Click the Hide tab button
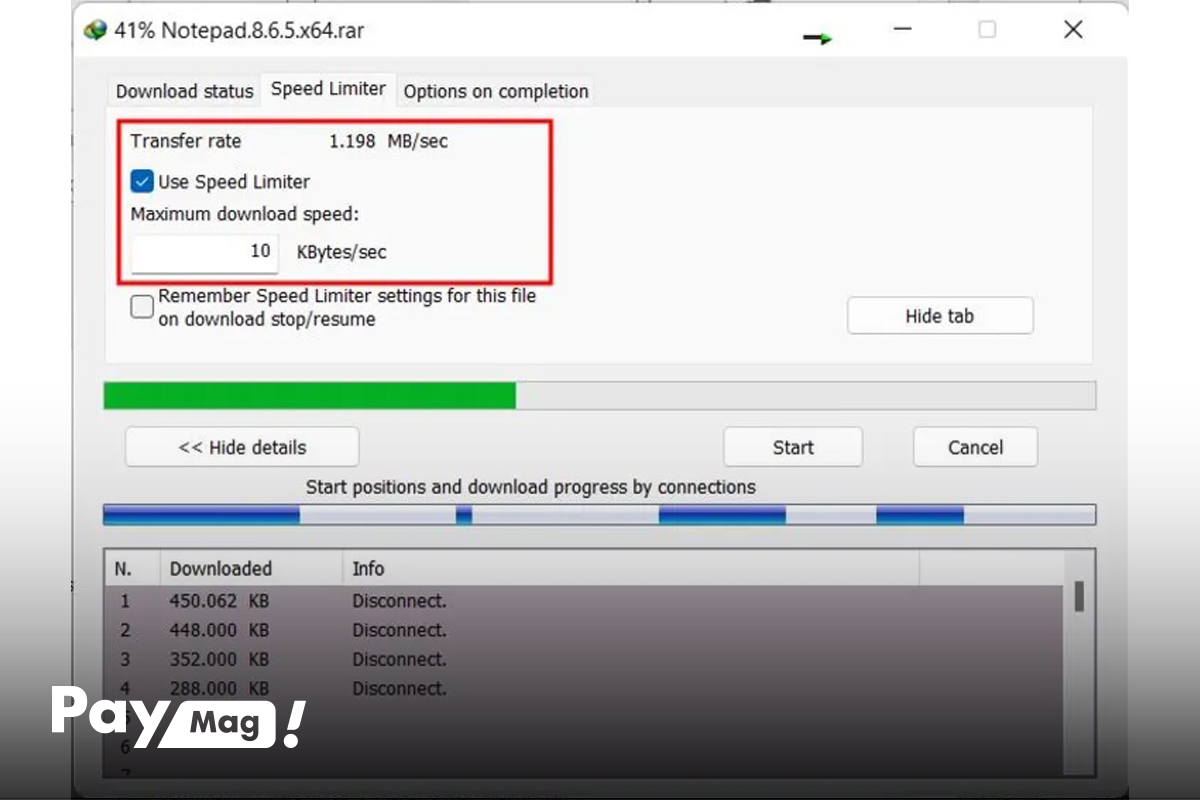The width and height of the screenshot is (1200, 800). (940, 316)
